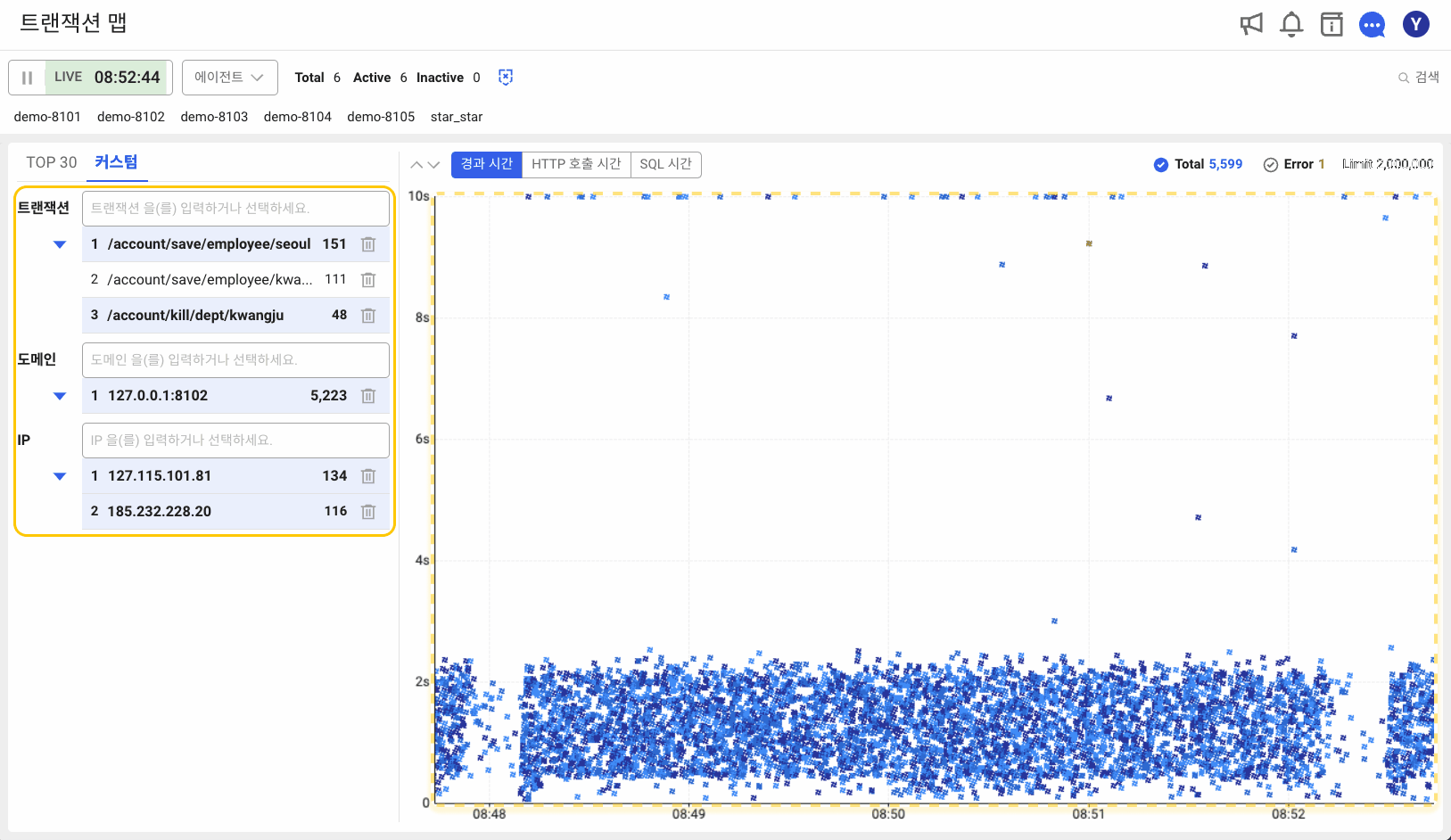Click the 08:48 time axis label
Screen dimensions: 1451x840
pyautogui.click(x=489, y=814)
